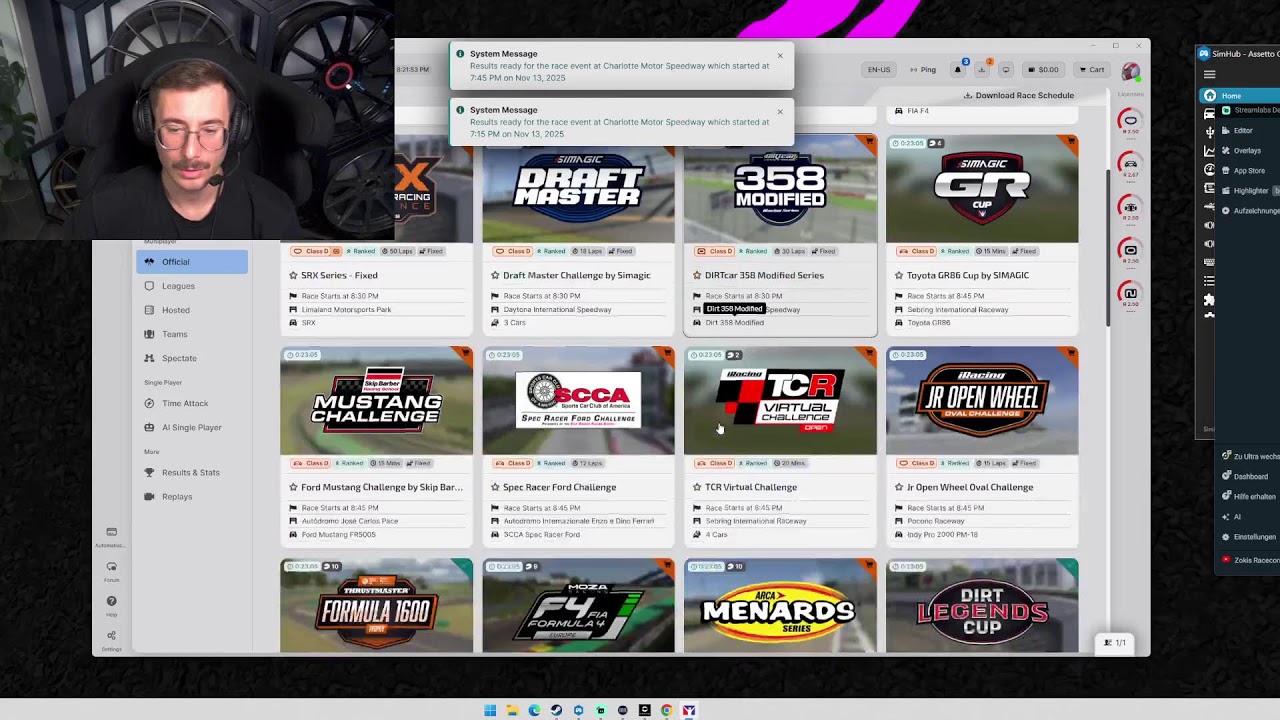Star the DIRTcar 358 Modified Series

coord(697,275)
